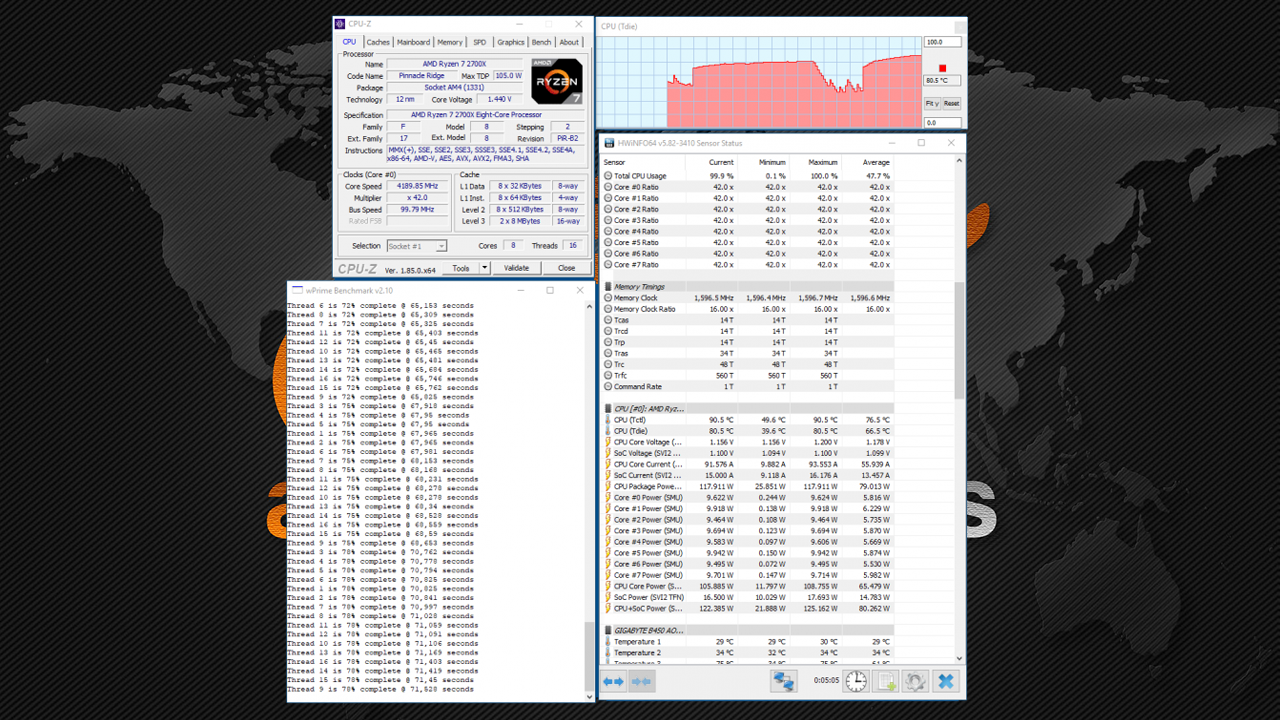Open the SPD tab
This screenshot has height=720, width=1280.
(480, 42)
